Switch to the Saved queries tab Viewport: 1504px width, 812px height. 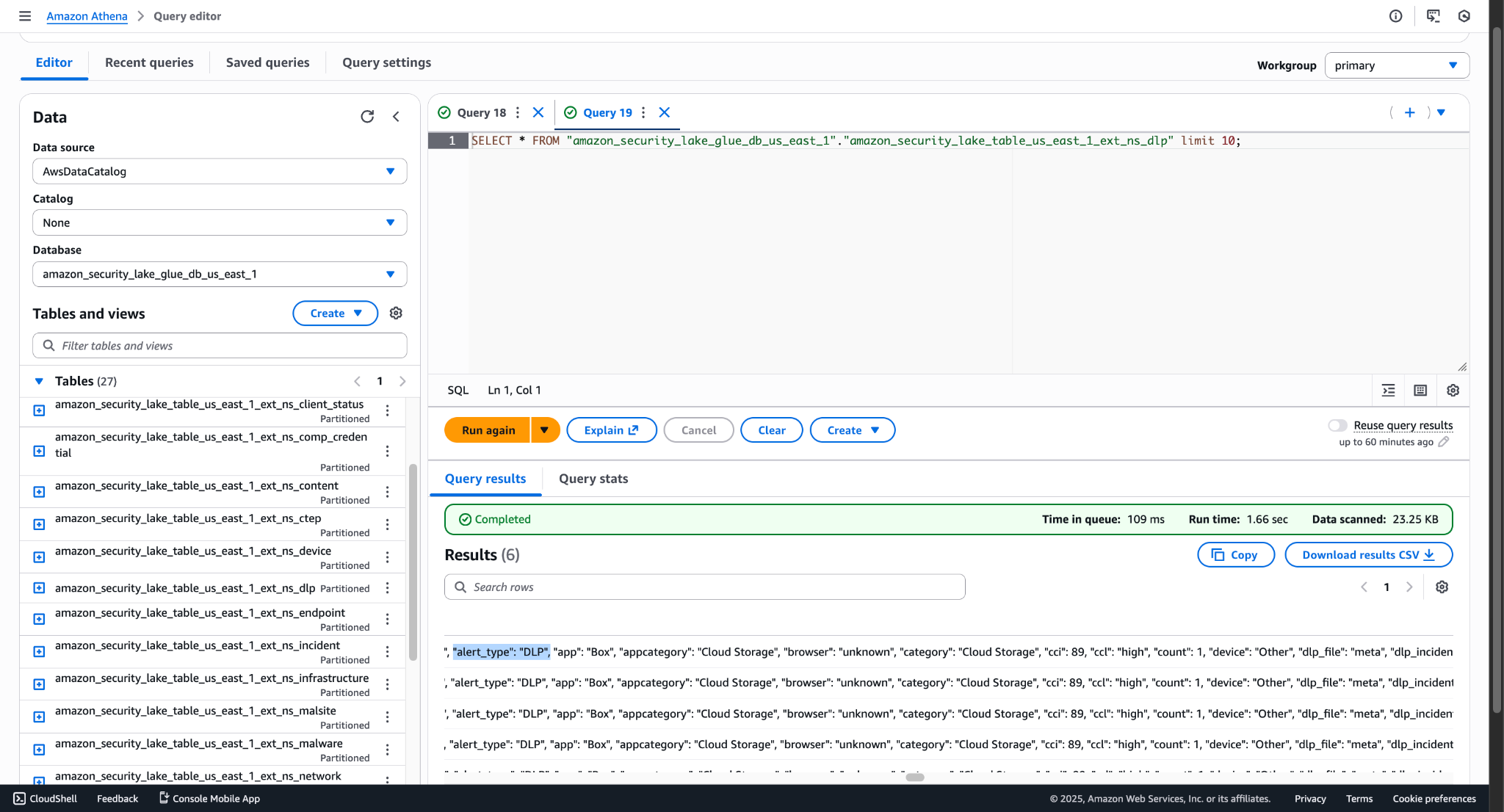[267, 62]
